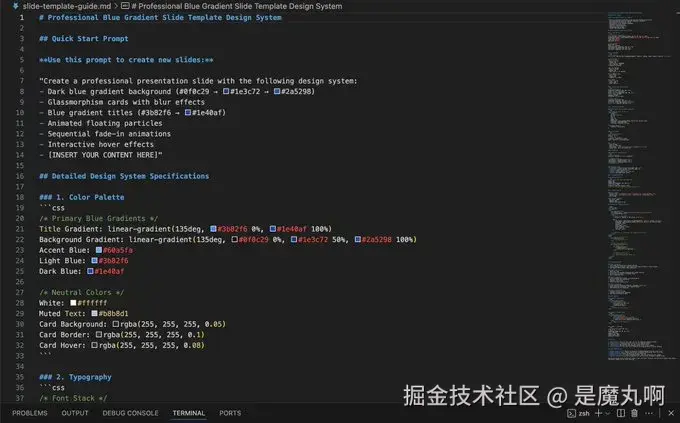Click the #1e40af swatch in 'Blue gradient titles' line
This screenshot has height=423, width=680.
click(x=188, y=113)
